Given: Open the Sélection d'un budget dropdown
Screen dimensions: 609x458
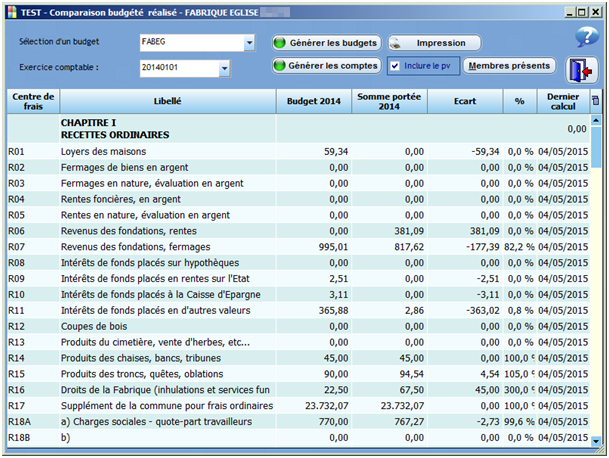Looking at the screenshot, I should pos(249,43).
